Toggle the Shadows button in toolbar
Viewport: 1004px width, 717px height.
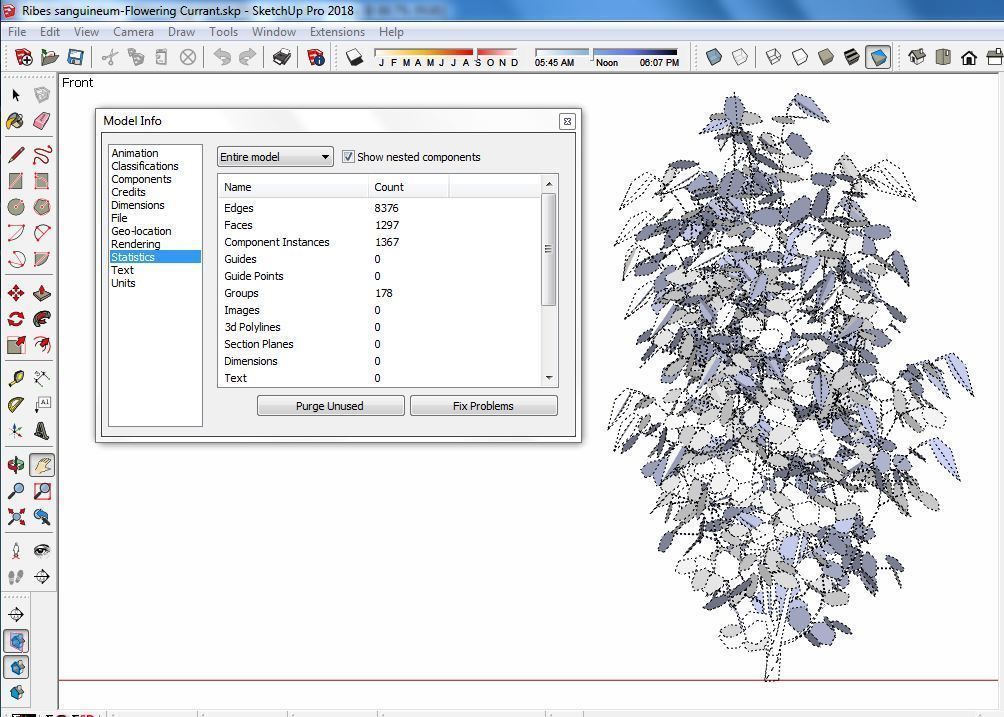tap(355, 58)
